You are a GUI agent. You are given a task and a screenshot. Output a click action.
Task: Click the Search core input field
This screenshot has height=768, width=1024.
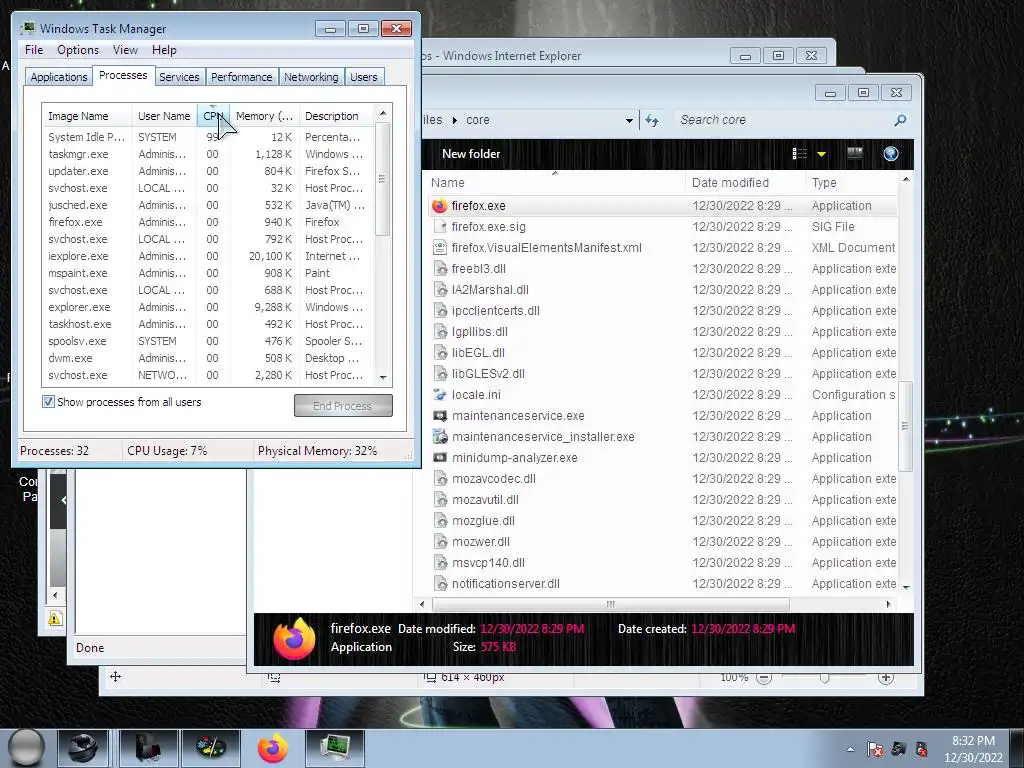[x=781, y=120]
